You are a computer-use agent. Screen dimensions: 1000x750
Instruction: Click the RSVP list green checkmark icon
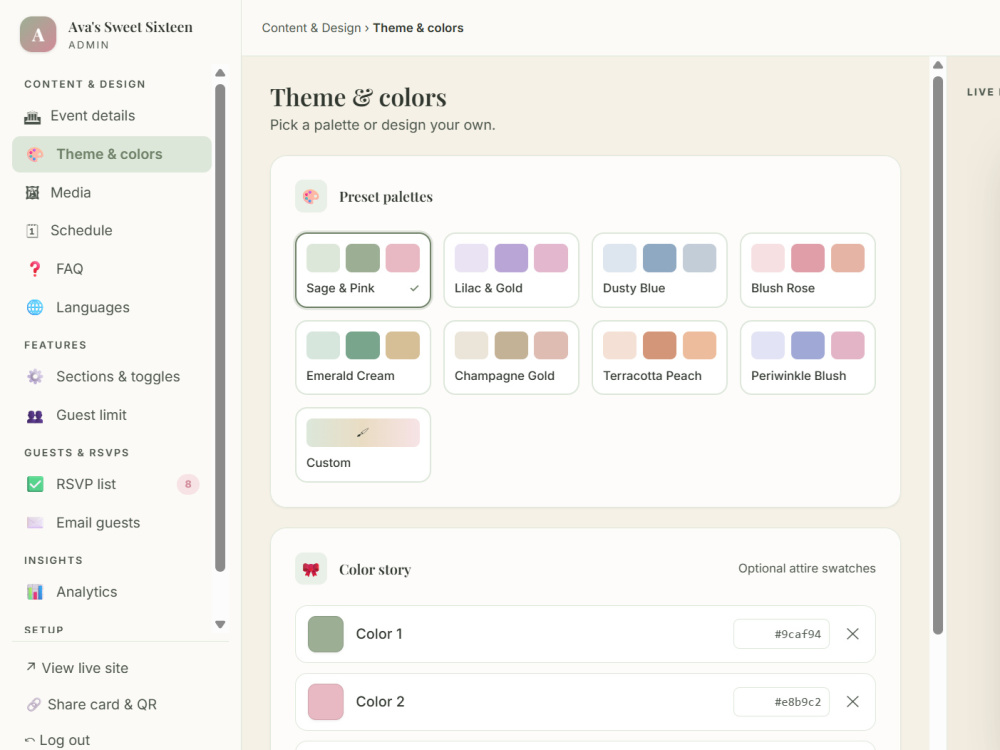point(35,484)
